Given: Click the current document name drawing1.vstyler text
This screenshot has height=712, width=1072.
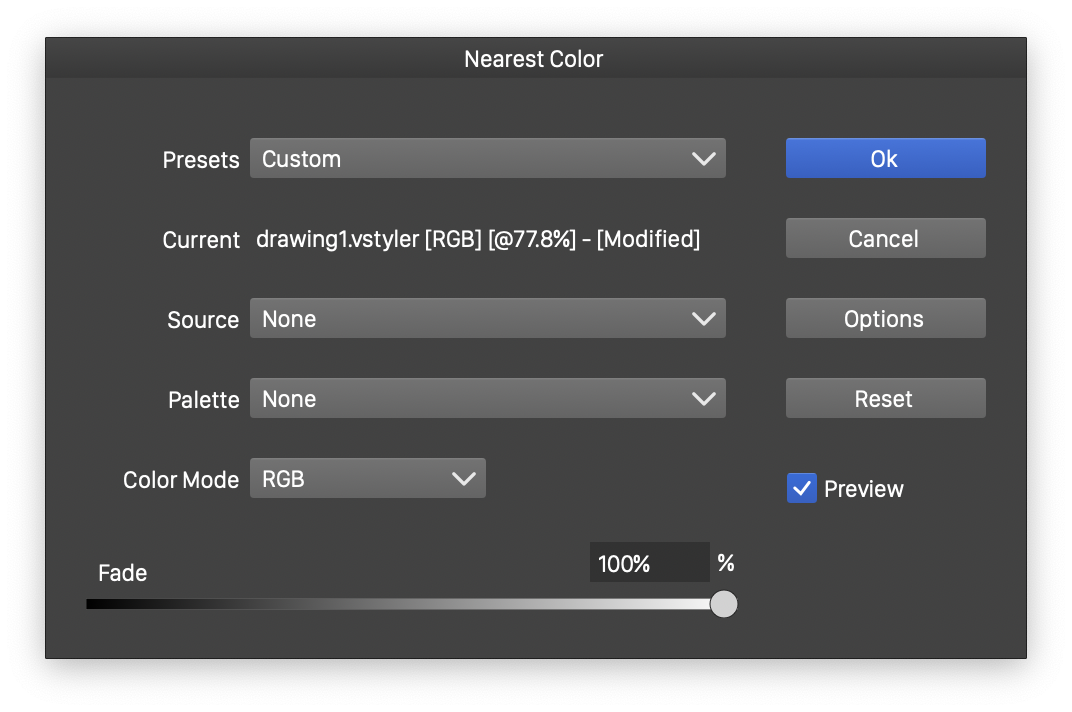Looking at the screenshot, I should 336,239.
